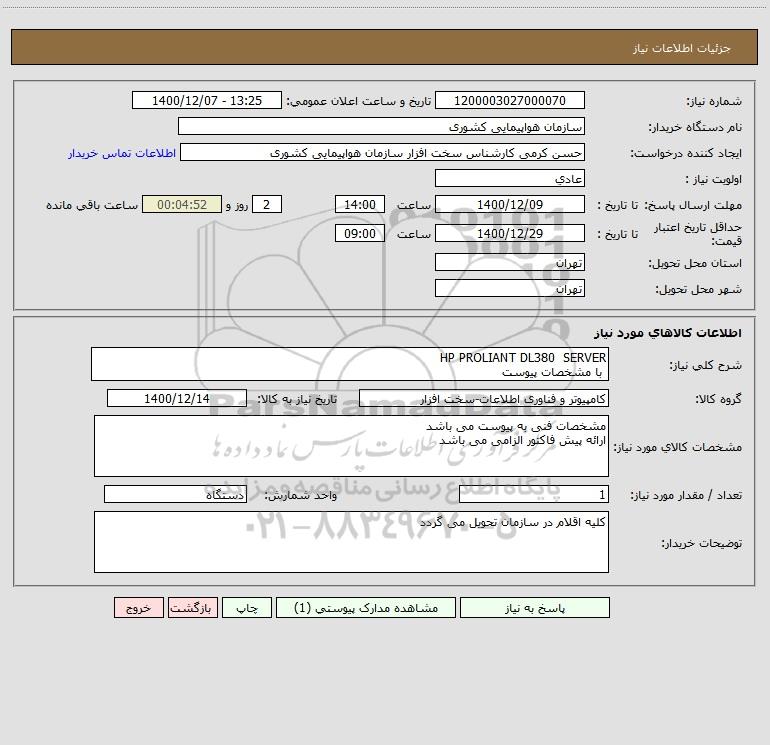Select the شماره نیاز field 1200003027000070
Screen dimensions: 770x745
point(510,100)
